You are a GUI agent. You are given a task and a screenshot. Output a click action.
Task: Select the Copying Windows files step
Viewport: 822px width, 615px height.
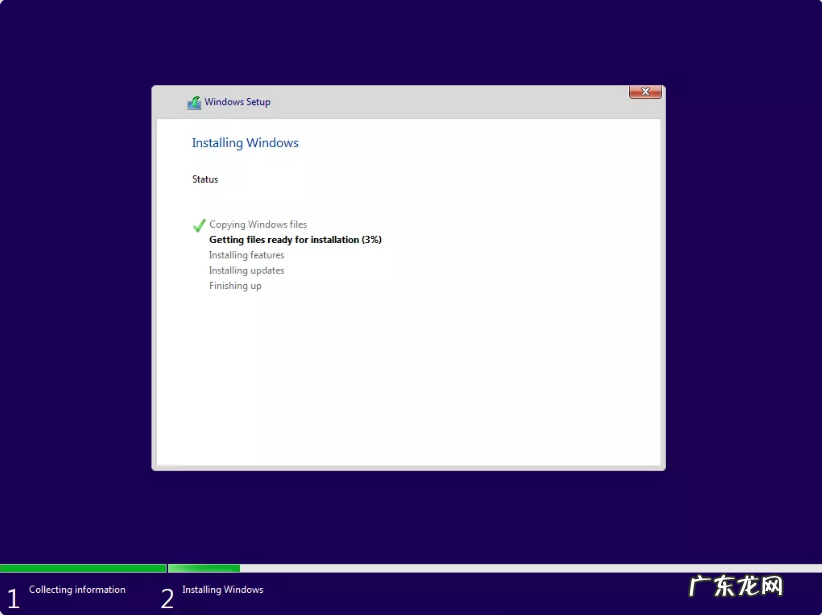click(x=258, y=225)
